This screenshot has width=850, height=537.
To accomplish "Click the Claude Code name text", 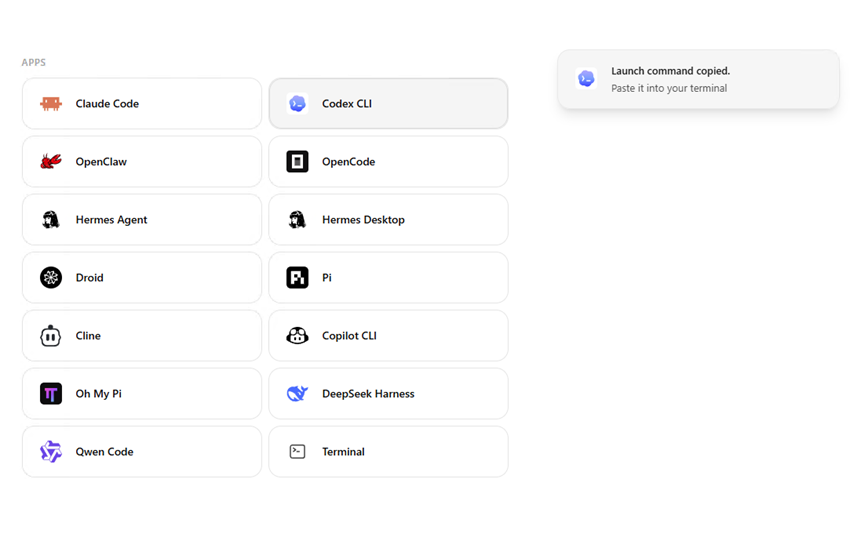I will click(x=107, y=103).
